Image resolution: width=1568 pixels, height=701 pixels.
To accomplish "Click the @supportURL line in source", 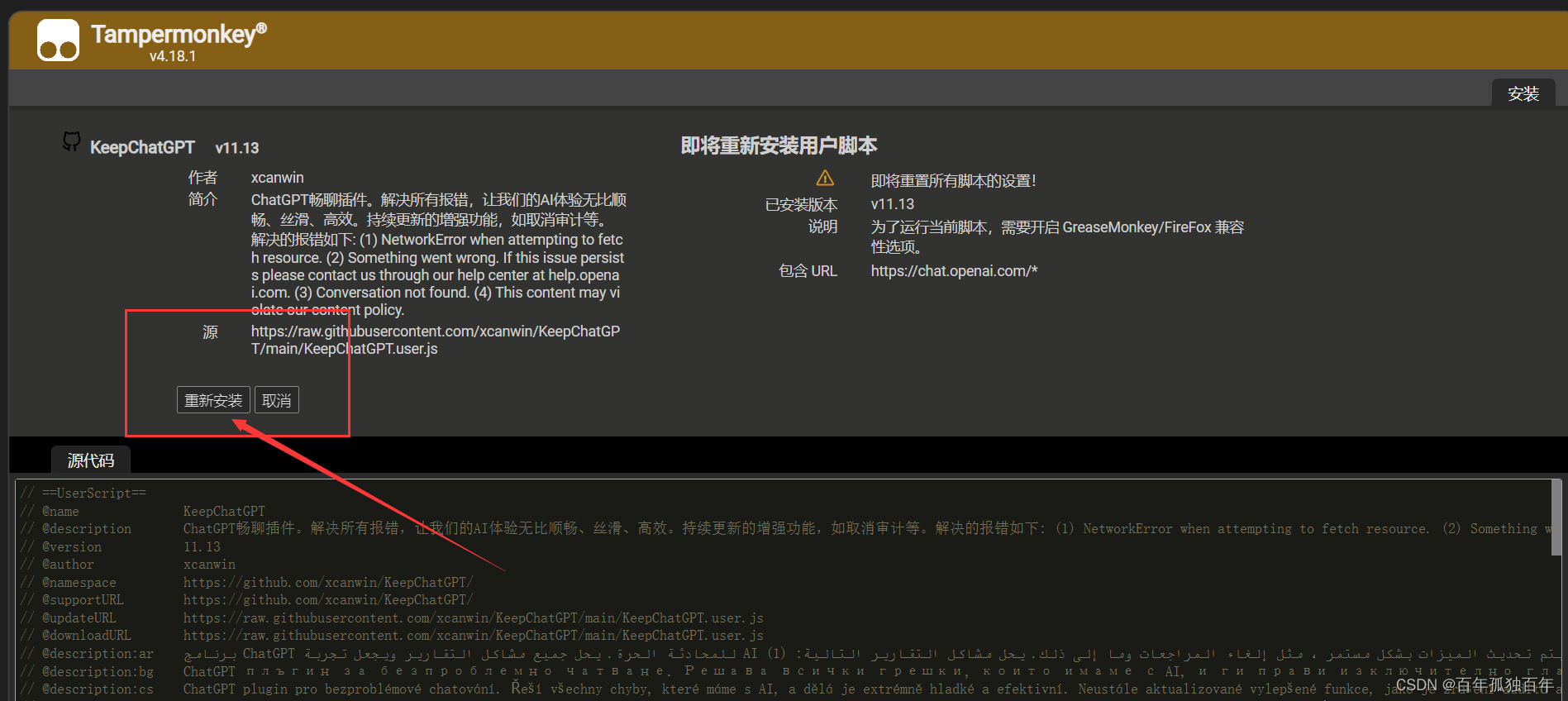I will (x=247, y=600).
